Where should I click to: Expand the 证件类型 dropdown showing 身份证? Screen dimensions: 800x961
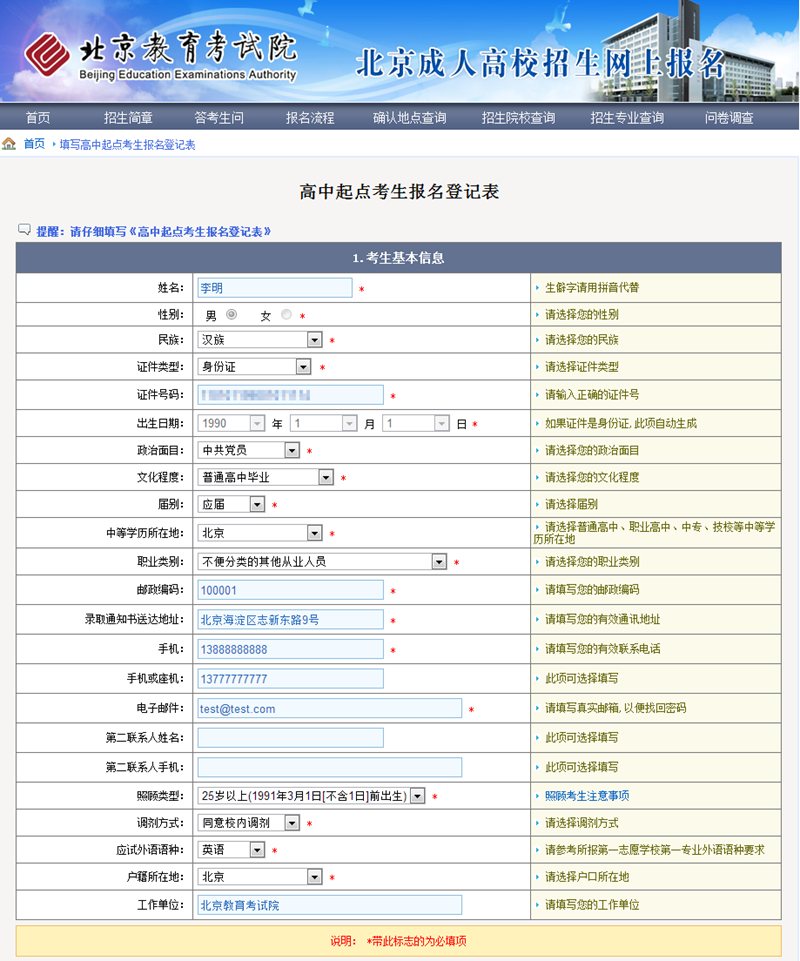tap(255, 367)
